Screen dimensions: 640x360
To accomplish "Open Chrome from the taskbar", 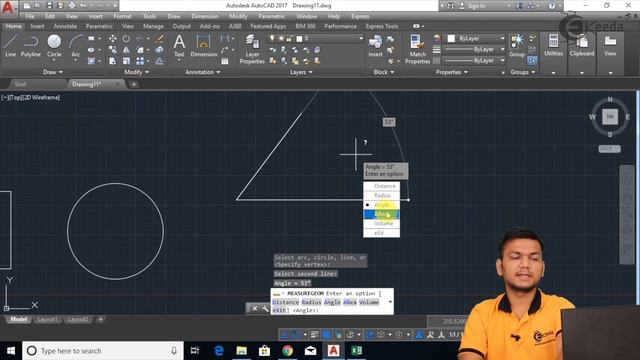I will coord(287,351).
